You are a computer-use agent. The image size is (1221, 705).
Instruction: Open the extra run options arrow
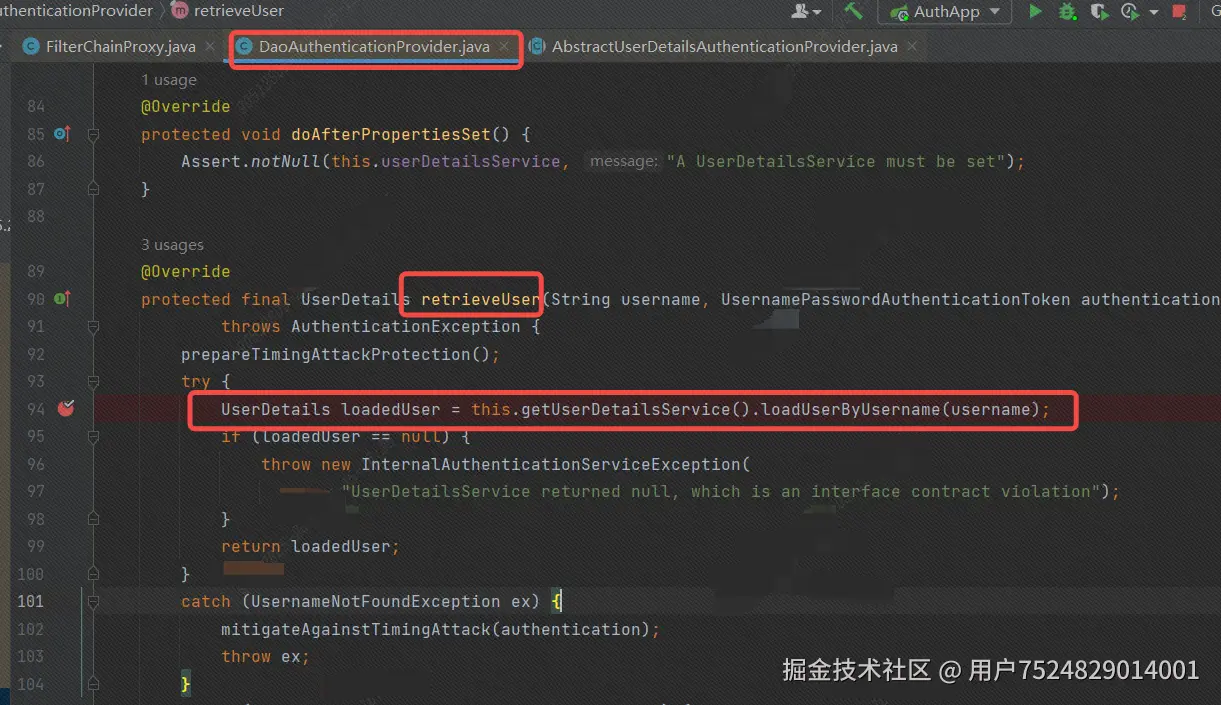1154,12
